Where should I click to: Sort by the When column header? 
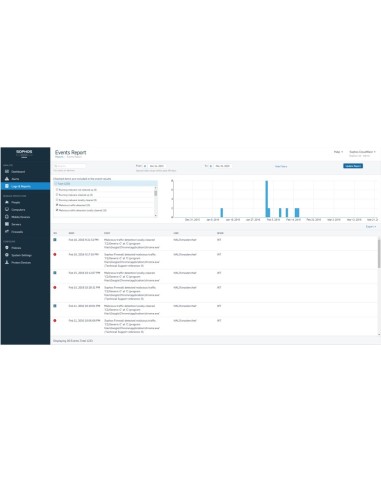[x=71, y=233]
